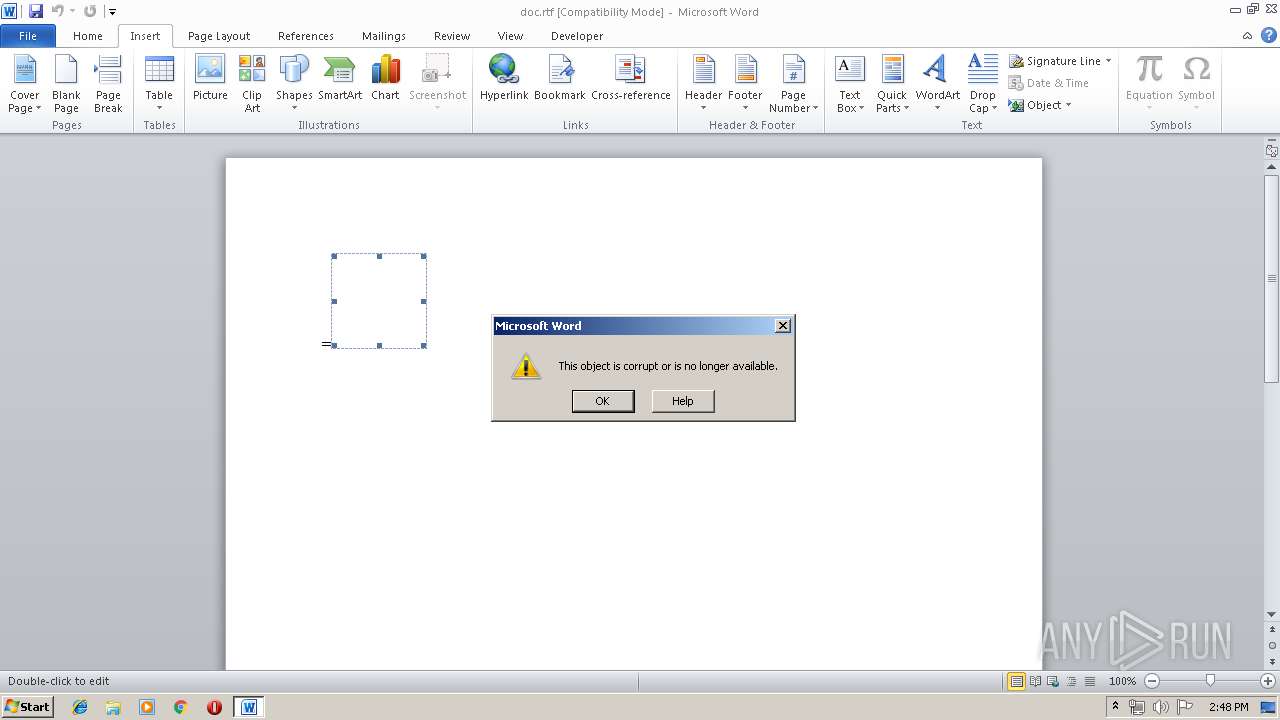Screen dimensions: 1280x720
Task: Click the zoom slider handle
Action: click(x=1210, y=681)
